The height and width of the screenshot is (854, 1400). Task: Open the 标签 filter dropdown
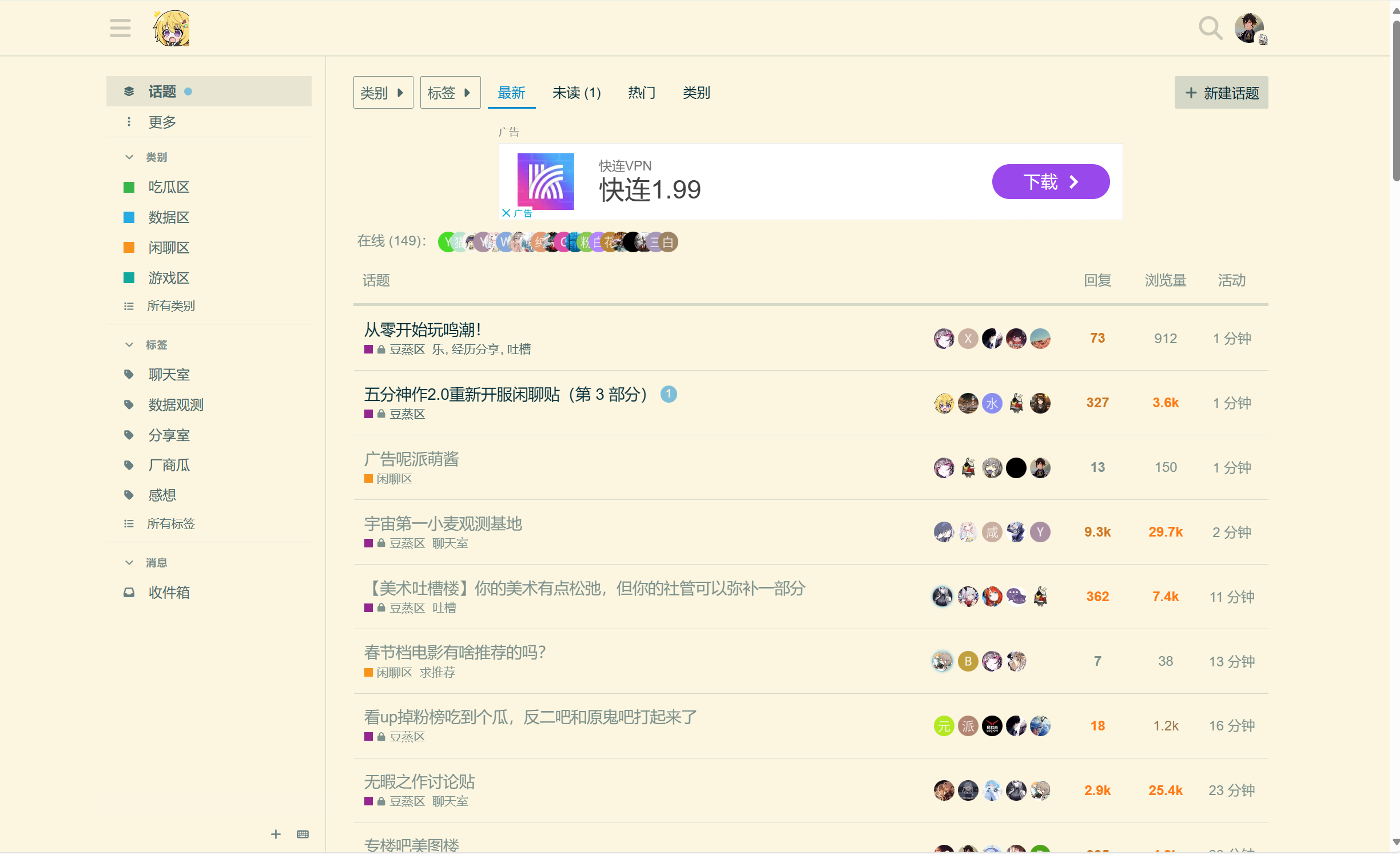tap(450, 93)
